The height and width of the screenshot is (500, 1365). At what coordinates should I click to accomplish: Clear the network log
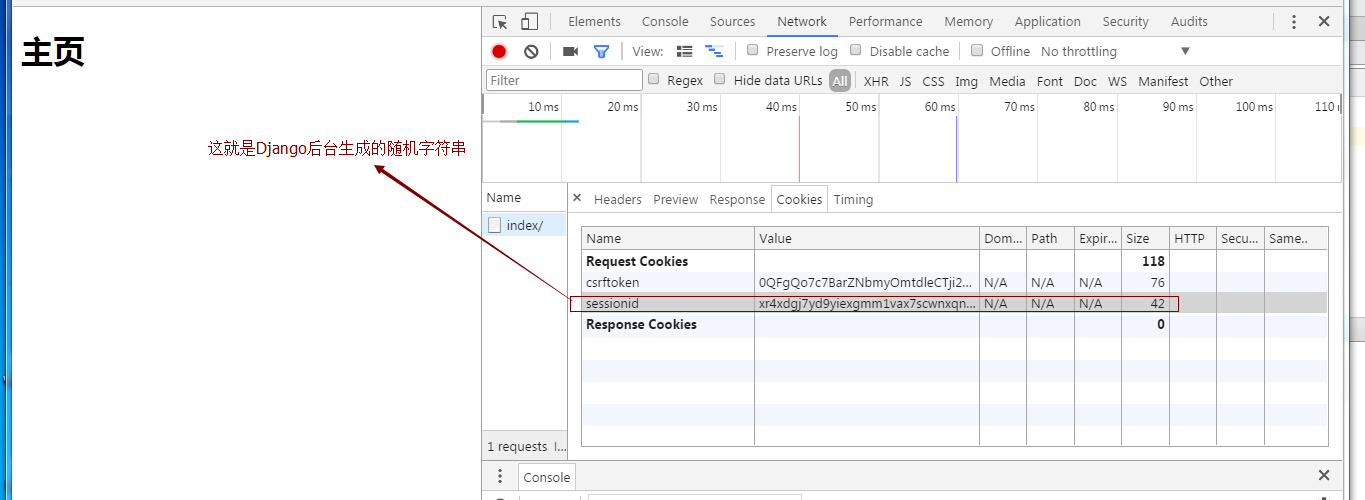pyautogui.click(x=531, y=52)
